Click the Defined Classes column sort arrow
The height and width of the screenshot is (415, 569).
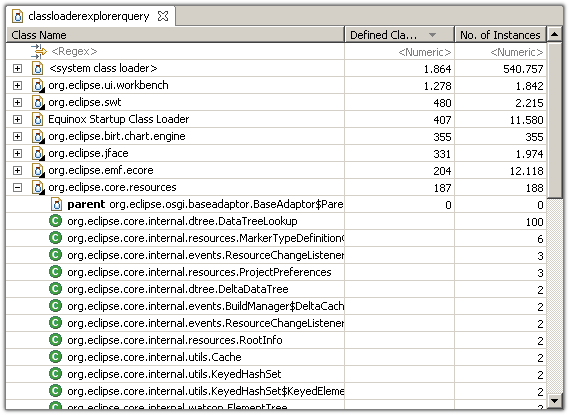pyautogui.click(x=432, y=35)
